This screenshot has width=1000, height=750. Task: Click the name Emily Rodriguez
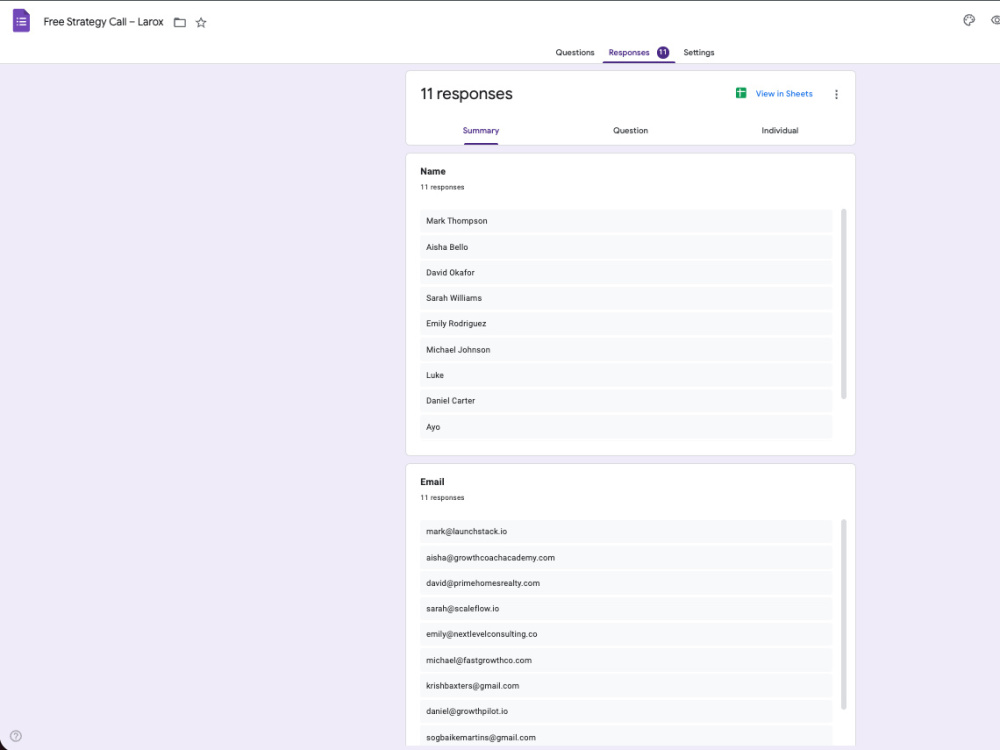[456, 323]
